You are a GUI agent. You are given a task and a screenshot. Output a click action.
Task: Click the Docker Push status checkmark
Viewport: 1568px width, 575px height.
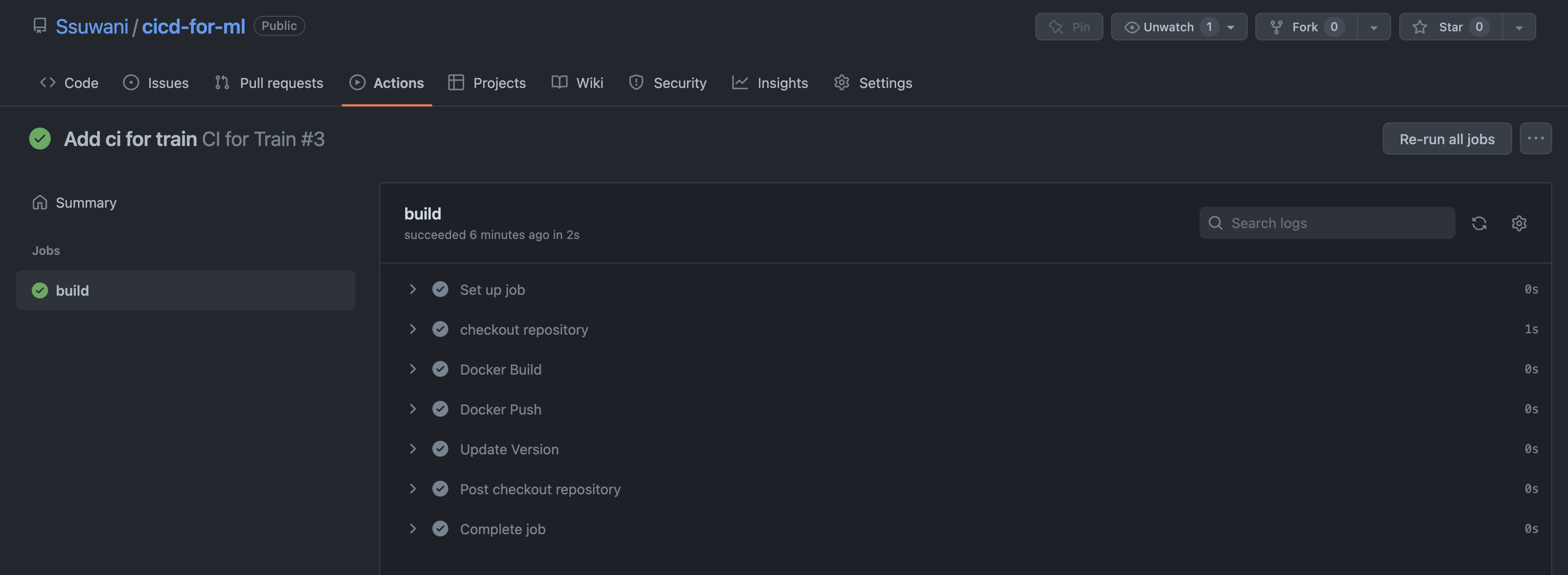tap(440, 409)
